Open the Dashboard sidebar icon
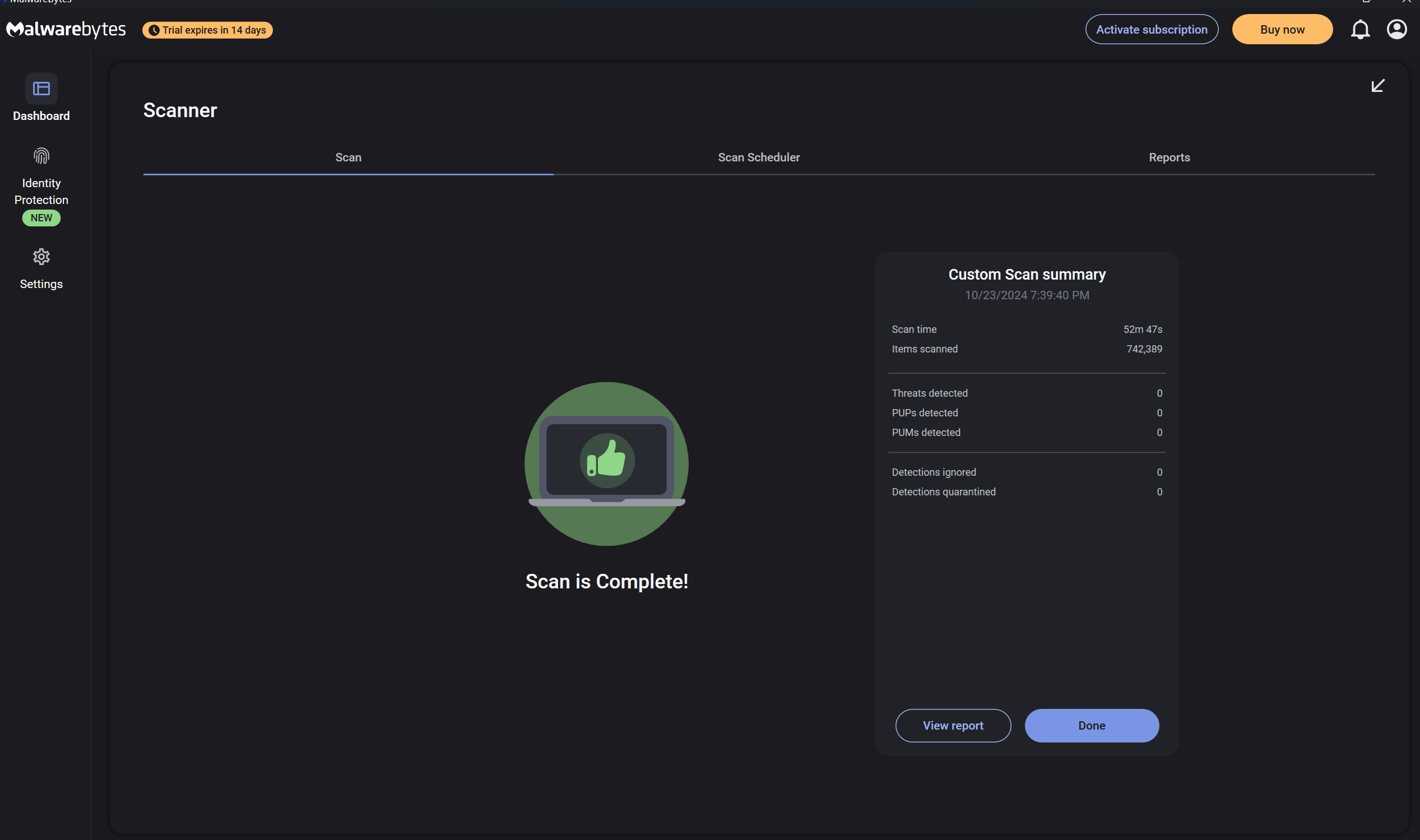The image size is (1420, 840). pos(41,89)
